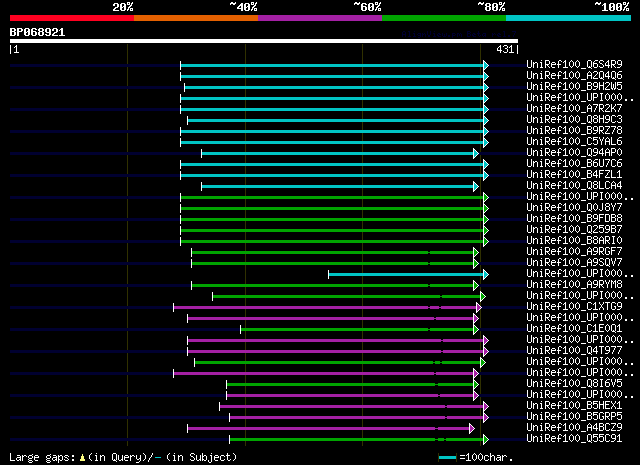640x465 pixels.
Task: Click the arrowhead ending the Q8LCA4 alignment
Action: click(476, 187)
